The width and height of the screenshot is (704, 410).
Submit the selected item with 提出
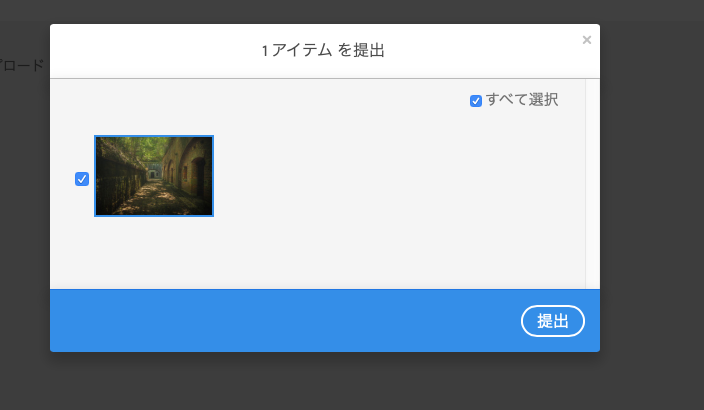tap(553, 321)
